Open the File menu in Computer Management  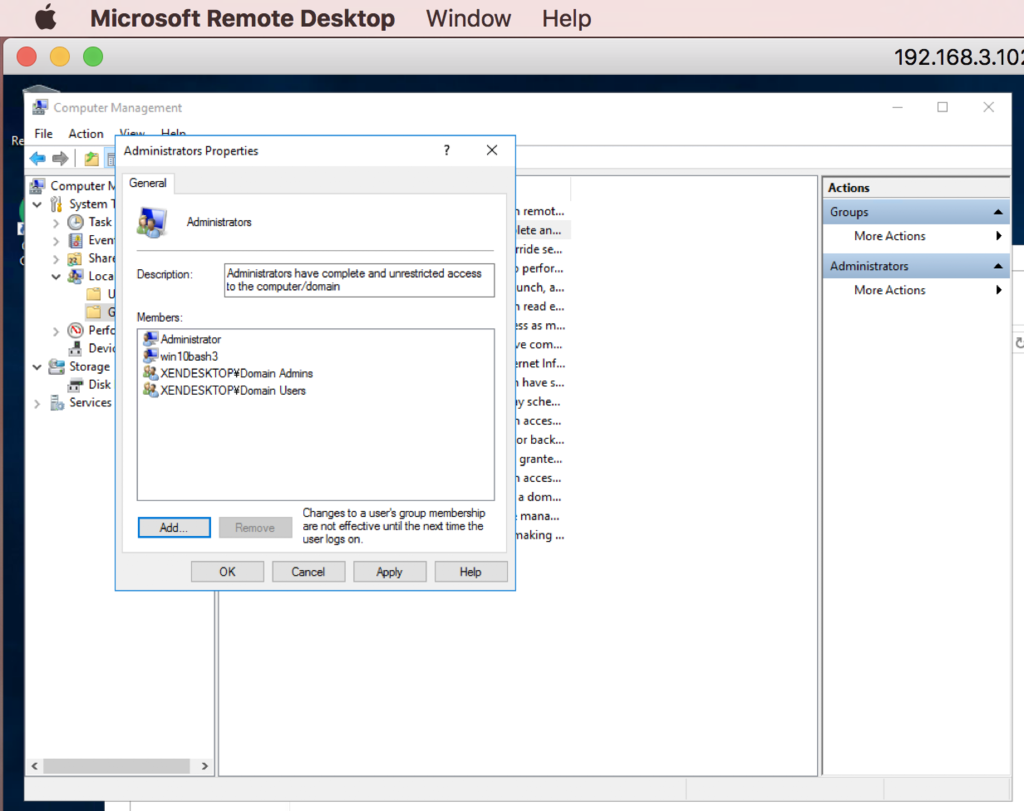coord(44,133)
